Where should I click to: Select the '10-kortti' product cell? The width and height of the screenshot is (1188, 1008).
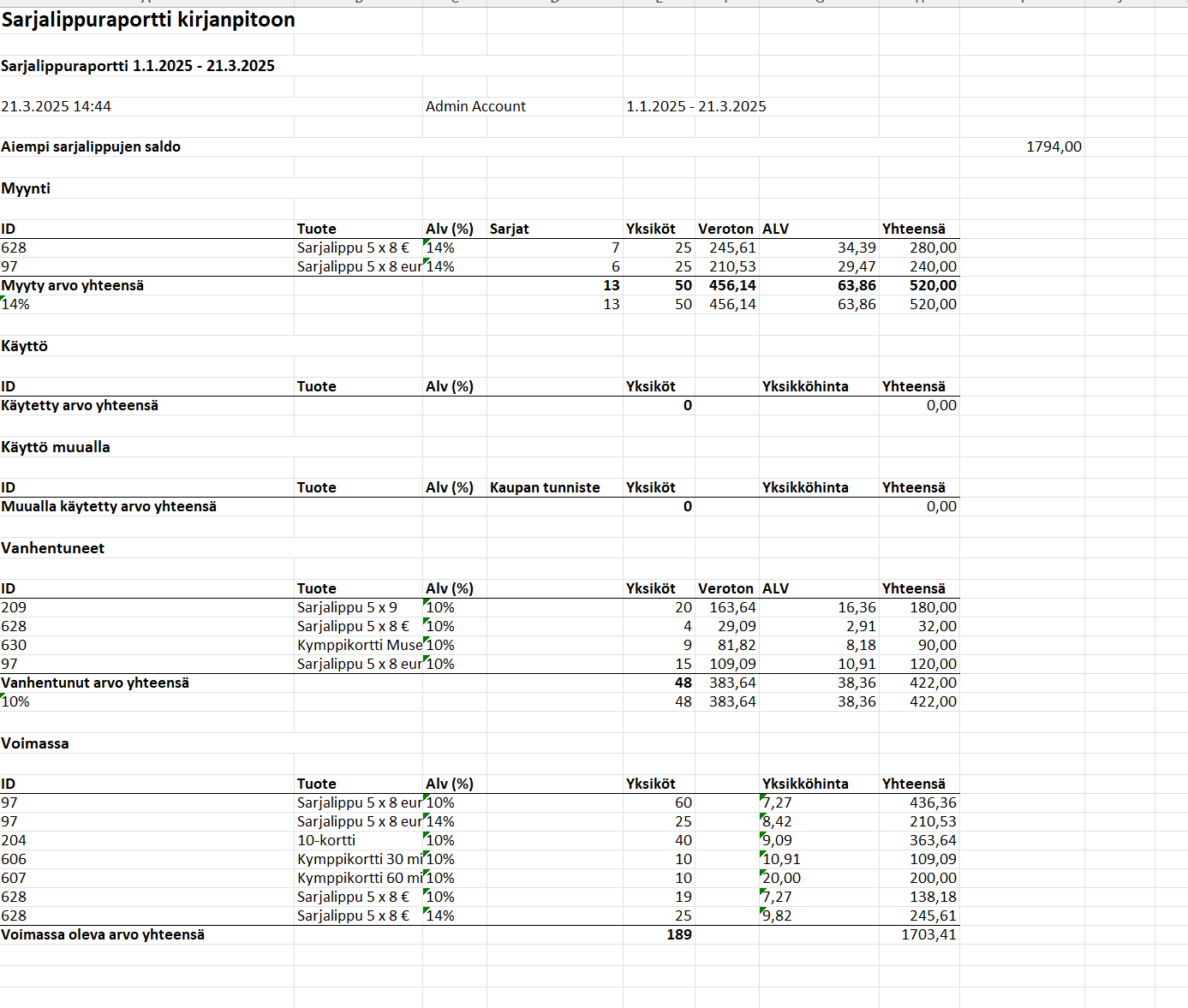click(326, 840)
